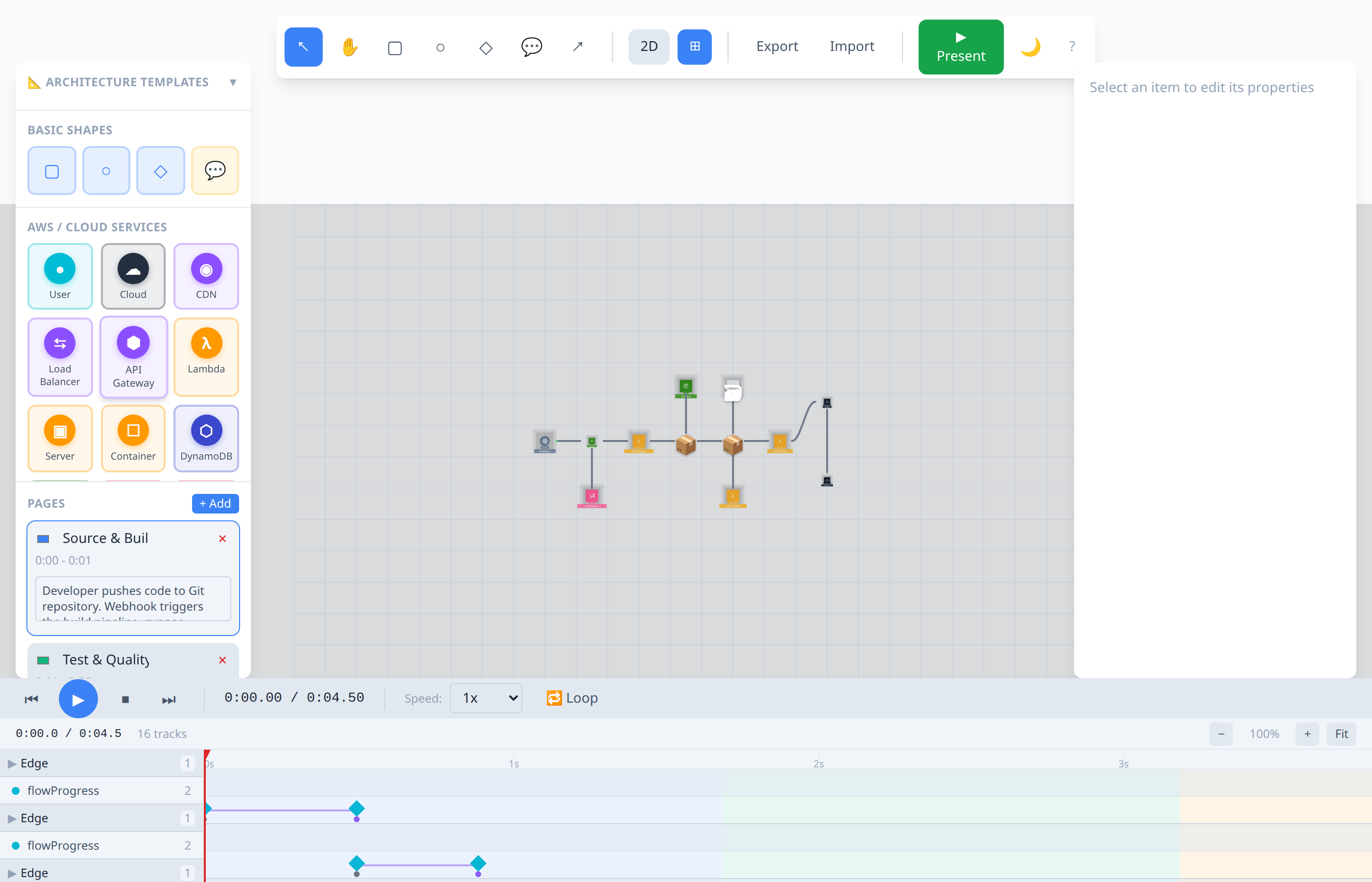Add a Load Balancer node
The height and width of the screenshot is (882, 1372).
[60, 357]
